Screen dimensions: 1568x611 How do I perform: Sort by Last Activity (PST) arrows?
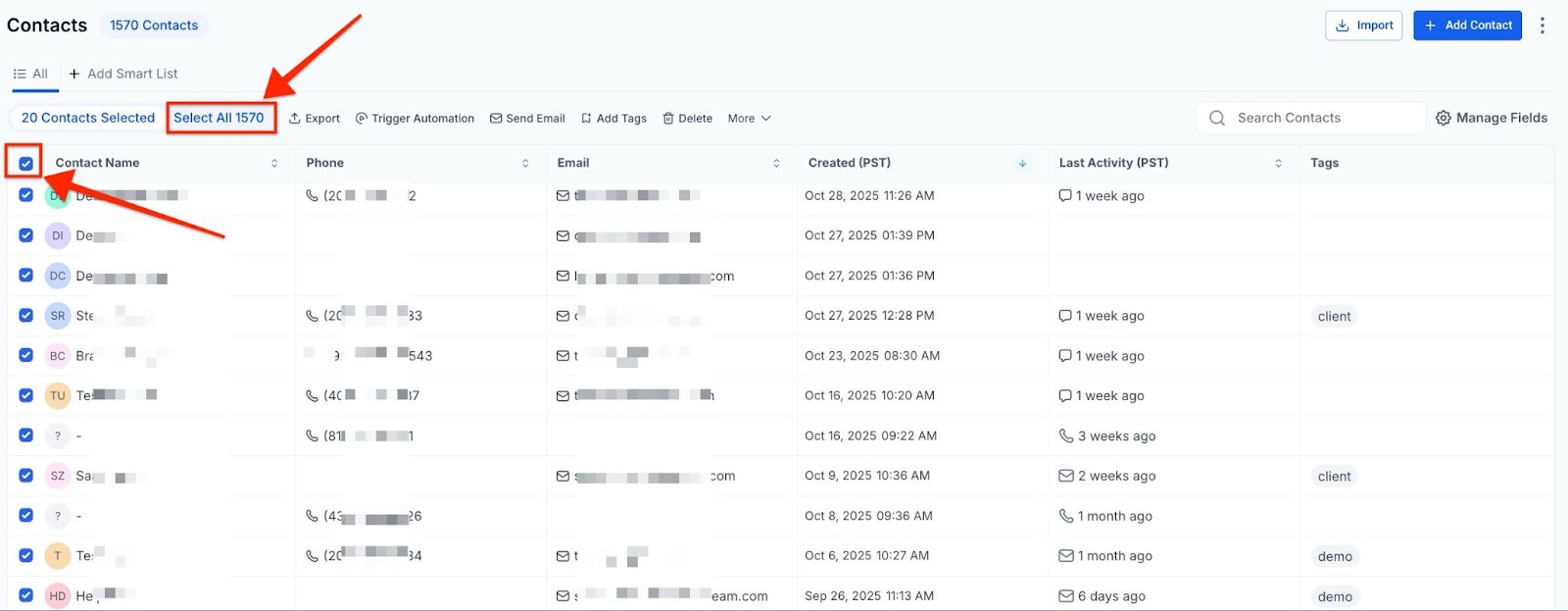pos(1278,163)
